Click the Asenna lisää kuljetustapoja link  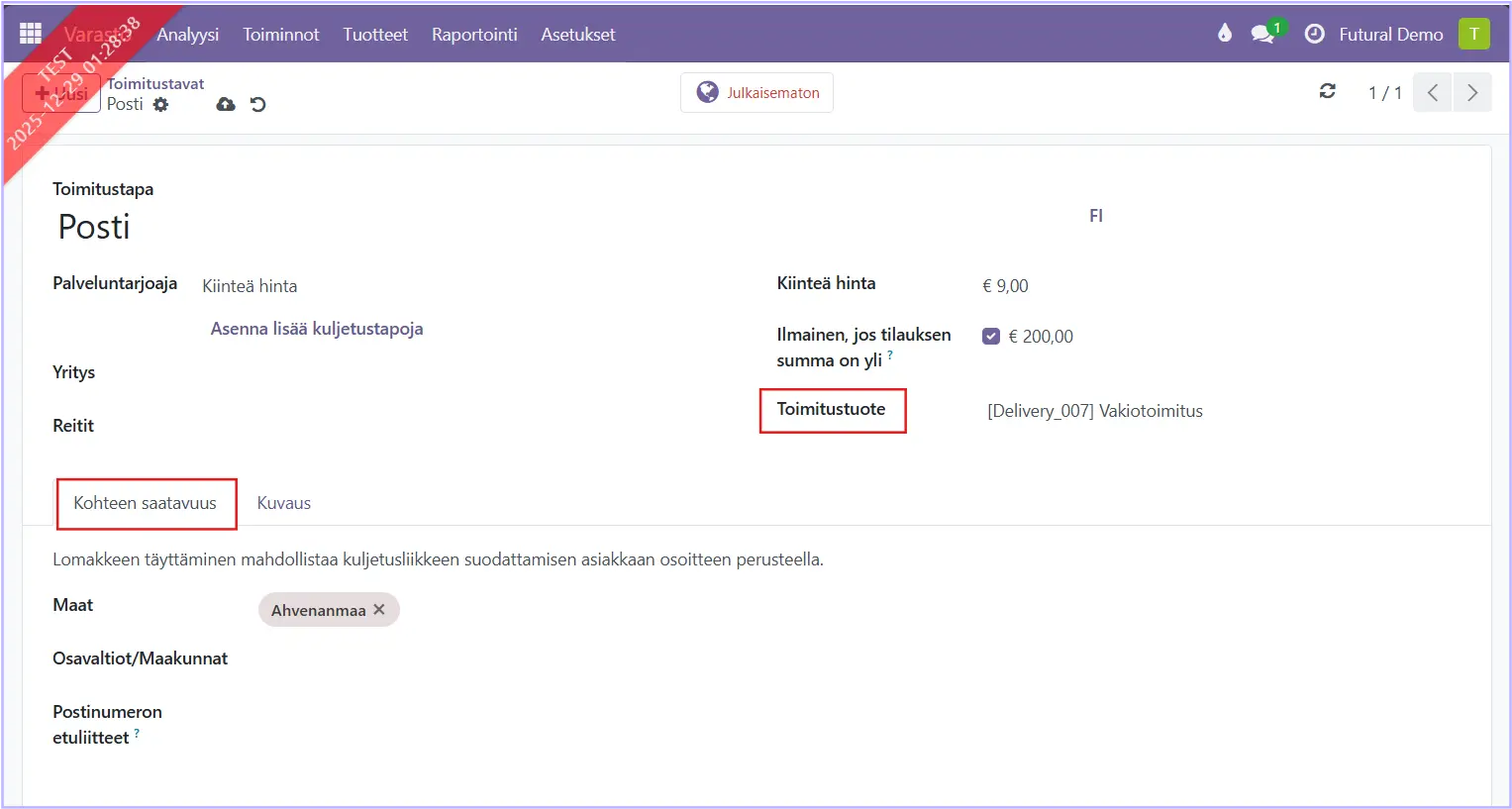coord(317,329)
